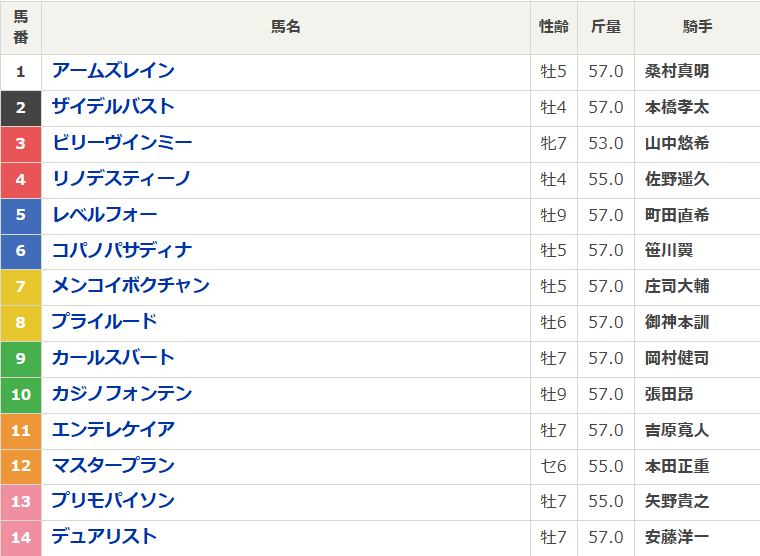This screenshot has width=760, height=556.
Task: Open horse ザイデルバスト link
Action: 113,107
